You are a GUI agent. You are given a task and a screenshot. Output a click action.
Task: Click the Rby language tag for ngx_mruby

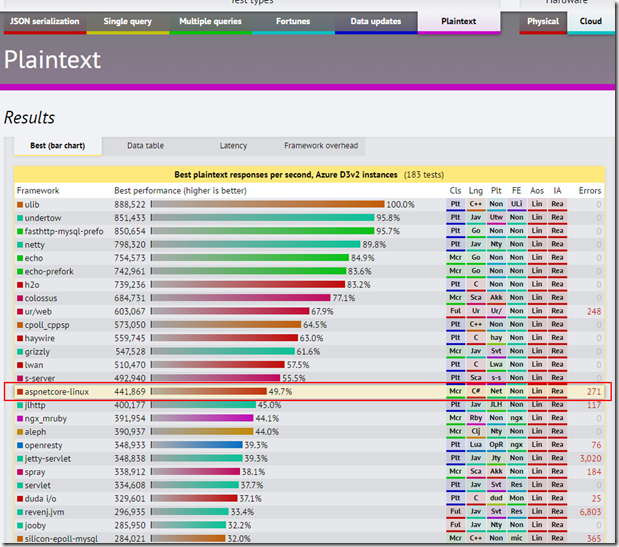pyautogui.click(x=476, y=418)
